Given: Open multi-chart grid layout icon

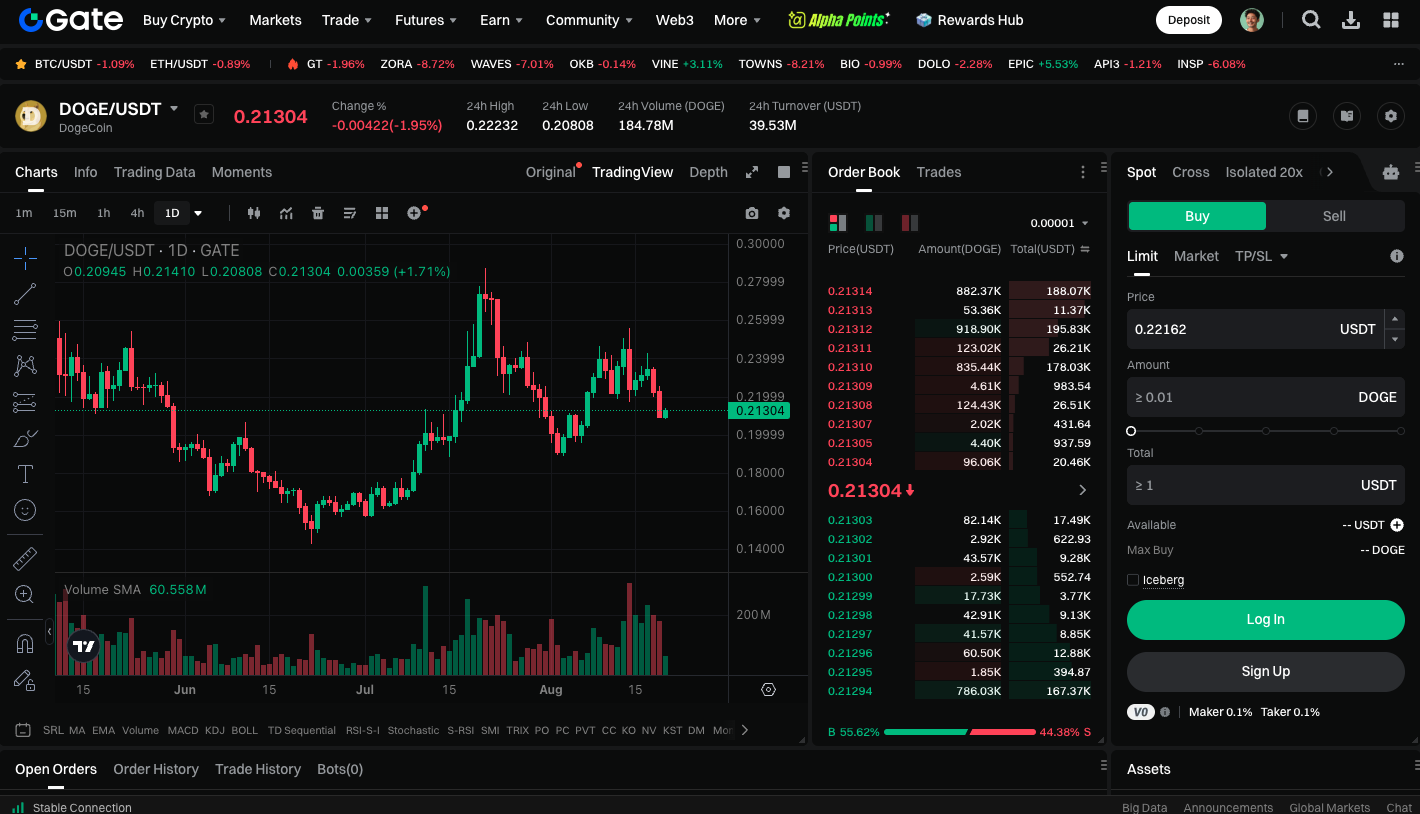Looking at the screenshot, I should pyautogui.click(x=382, y=213).
